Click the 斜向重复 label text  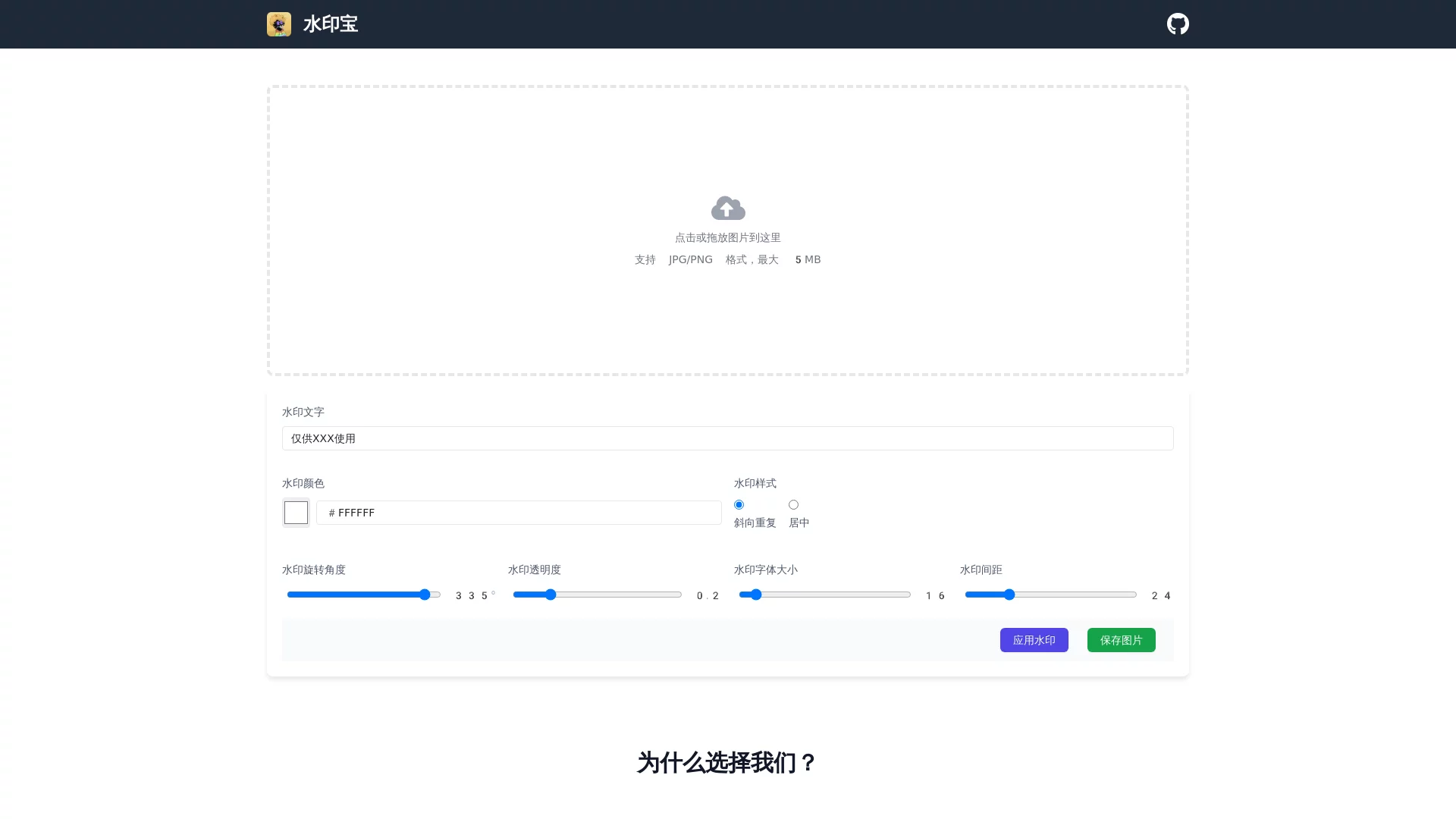coord(754,522)
